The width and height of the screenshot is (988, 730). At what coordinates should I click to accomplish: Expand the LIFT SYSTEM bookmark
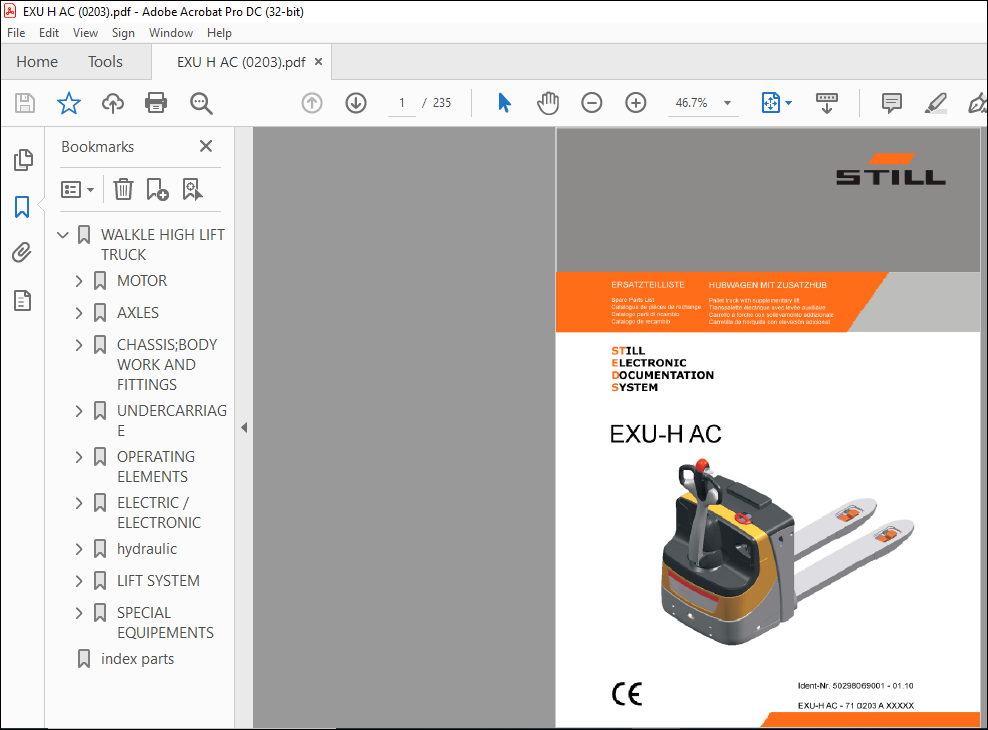tap(79, 581)
